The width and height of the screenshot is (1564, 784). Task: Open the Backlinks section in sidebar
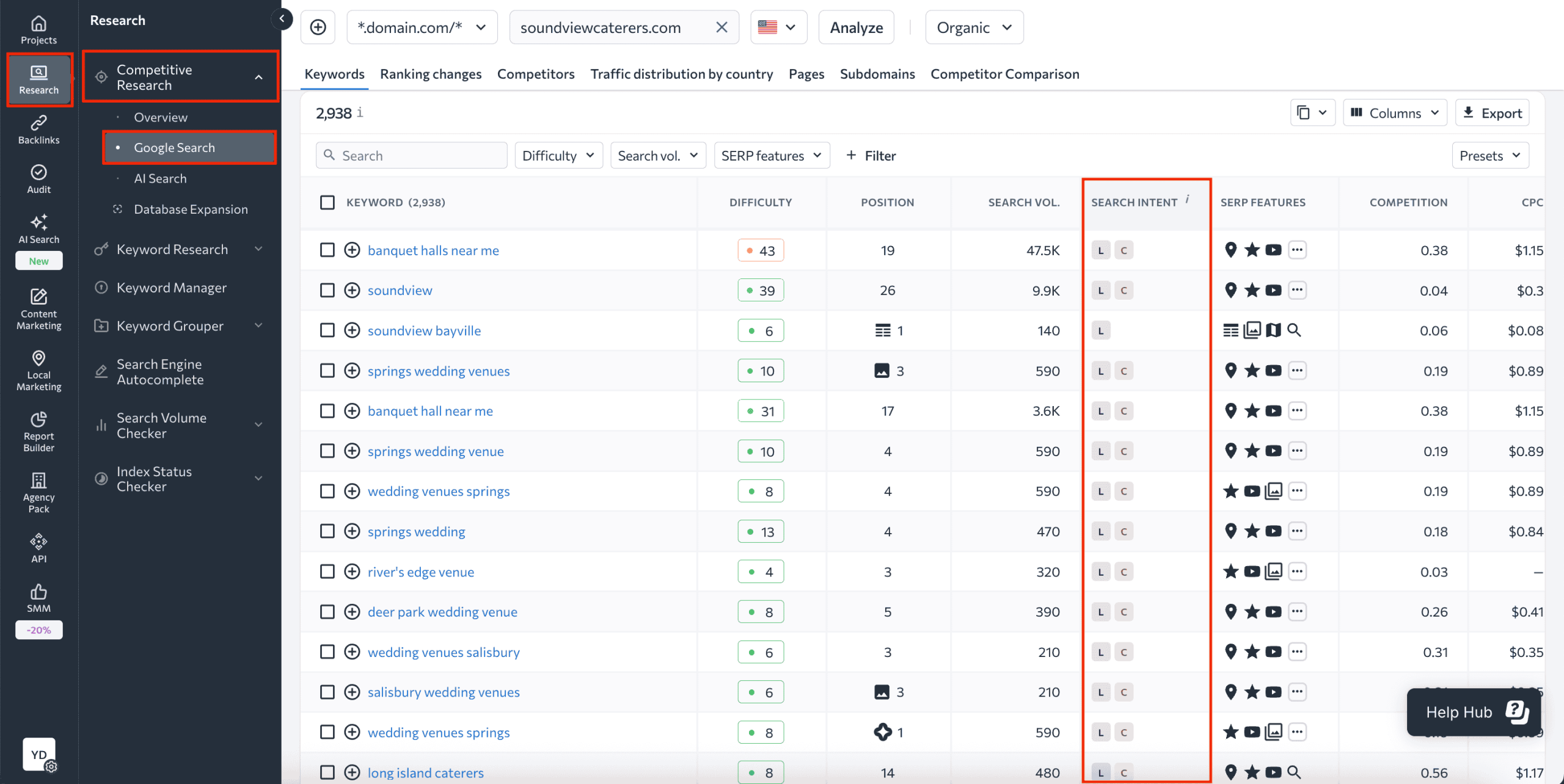pos(38,129)
